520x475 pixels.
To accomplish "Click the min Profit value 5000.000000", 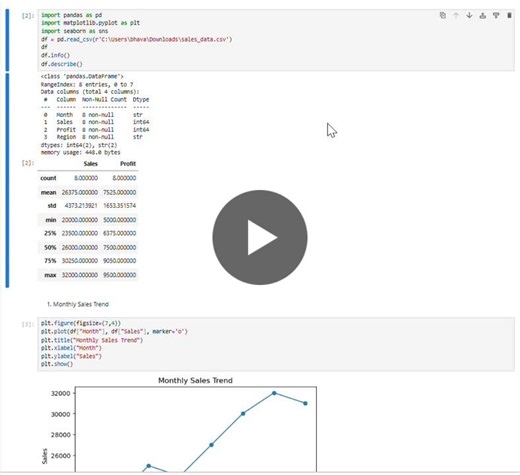I will (x=119, y=220).
